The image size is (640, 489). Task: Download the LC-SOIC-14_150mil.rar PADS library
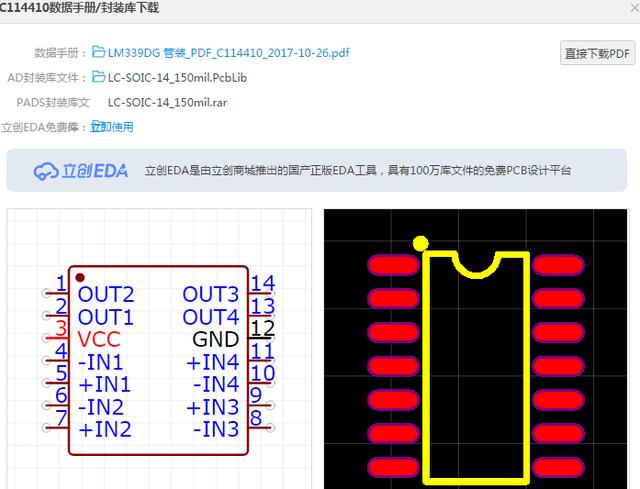coord(167,102)
